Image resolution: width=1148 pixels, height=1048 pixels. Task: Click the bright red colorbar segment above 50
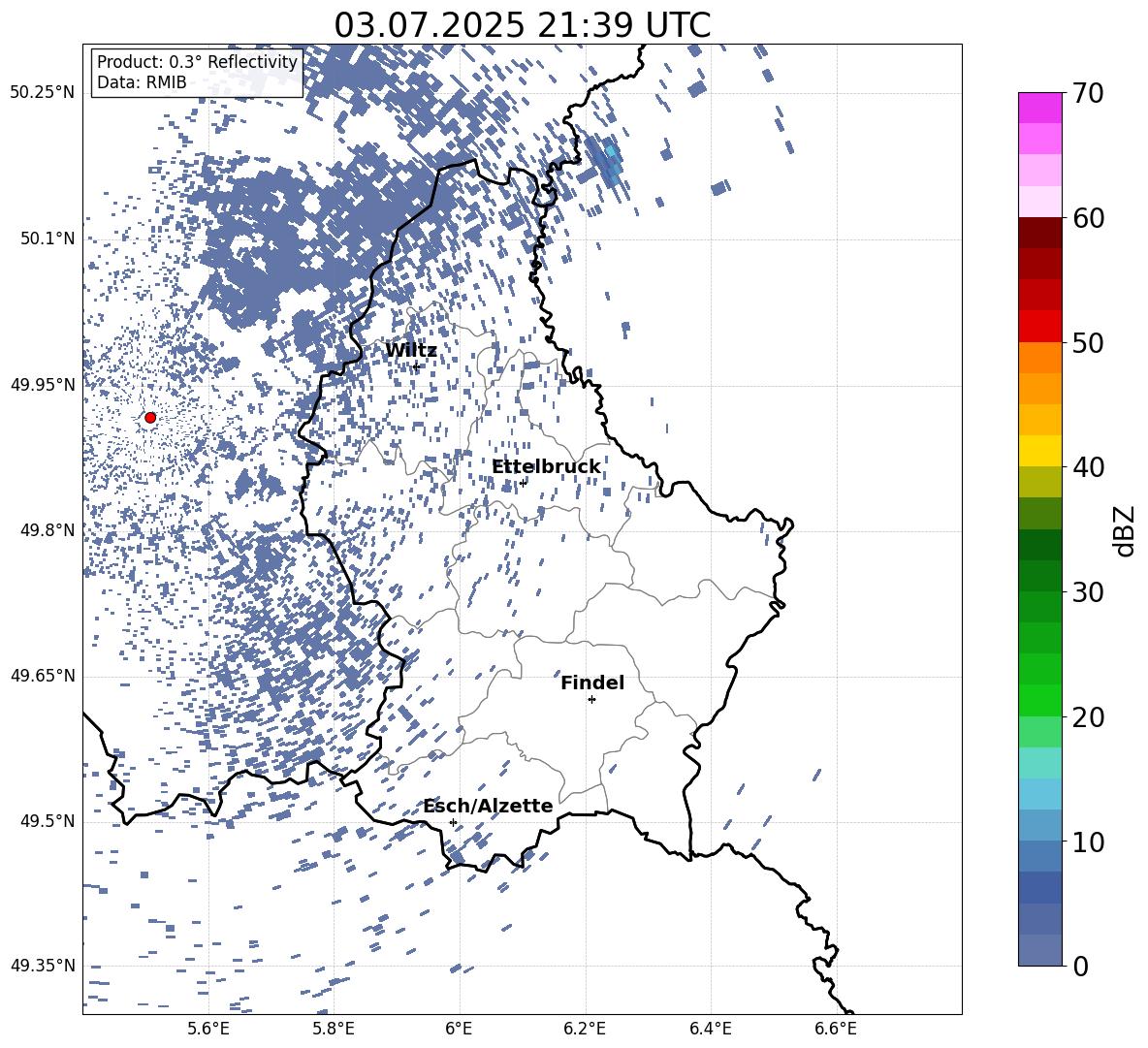1039,327
